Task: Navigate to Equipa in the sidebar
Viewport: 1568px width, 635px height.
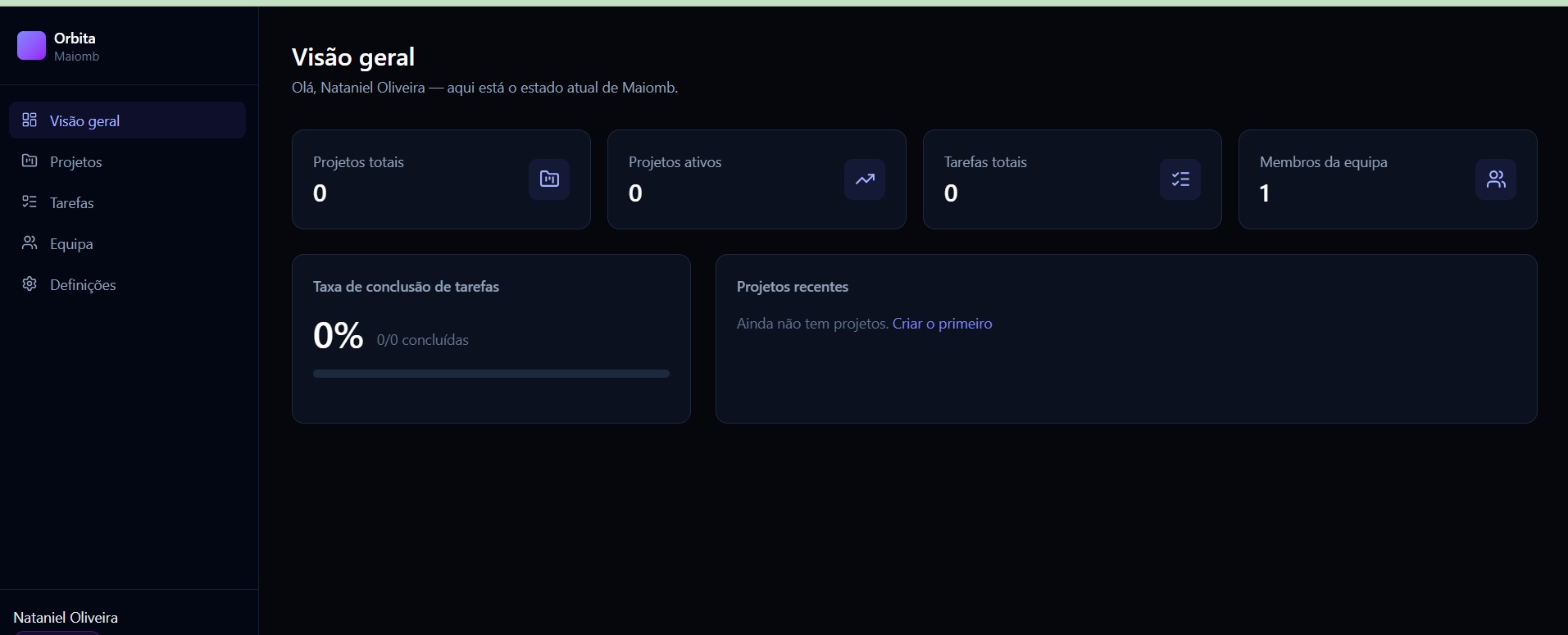Action: pyautogui.click(x=127, y=243)
